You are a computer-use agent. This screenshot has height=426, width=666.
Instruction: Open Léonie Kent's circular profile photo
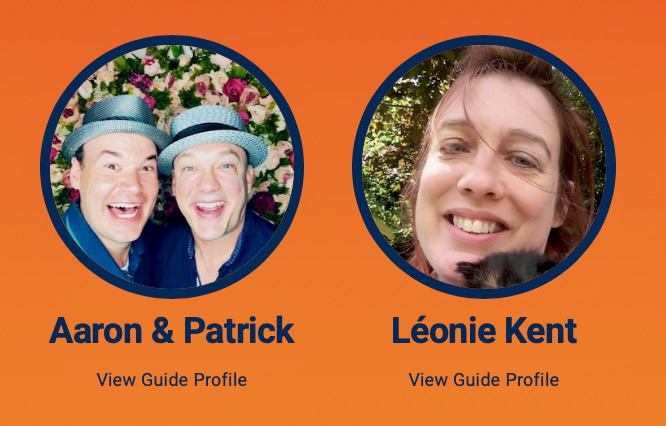(x=484, y=166)
